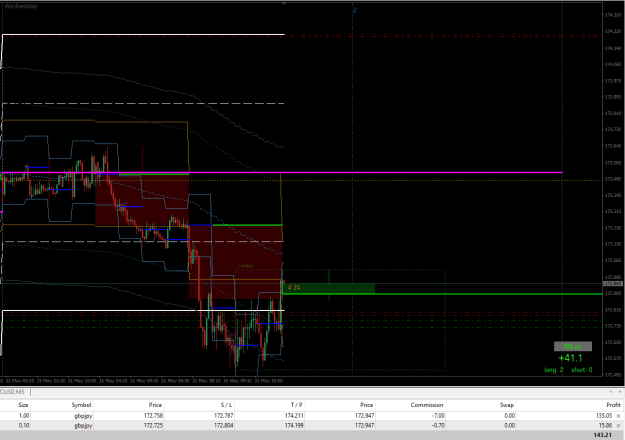Select the CUSD,M5 chart tab
Screen dimensions: 625x440
tap(13, 392)
